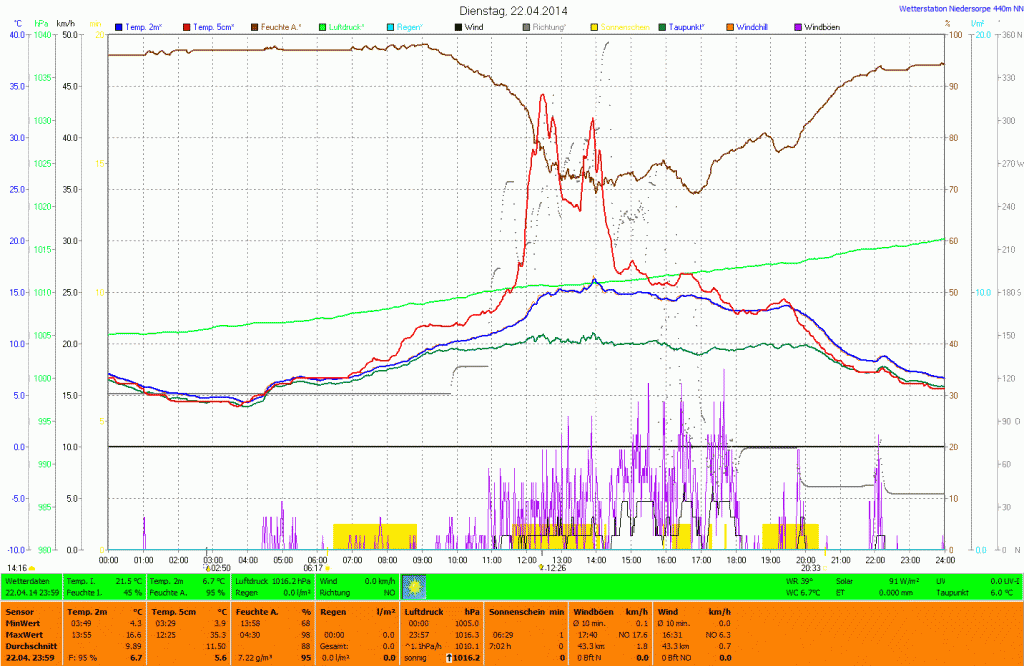Click the blue Temp. 2m legend swatch
Image resolution: width=1024 pixels, height=666 pixels.
coord(120,26)
